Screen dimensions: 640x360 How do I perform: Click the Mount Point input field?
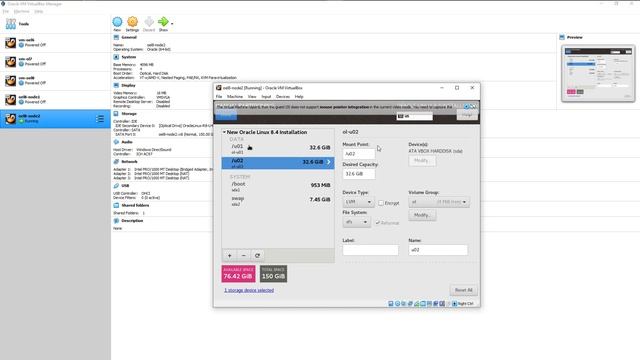point(359,154)
